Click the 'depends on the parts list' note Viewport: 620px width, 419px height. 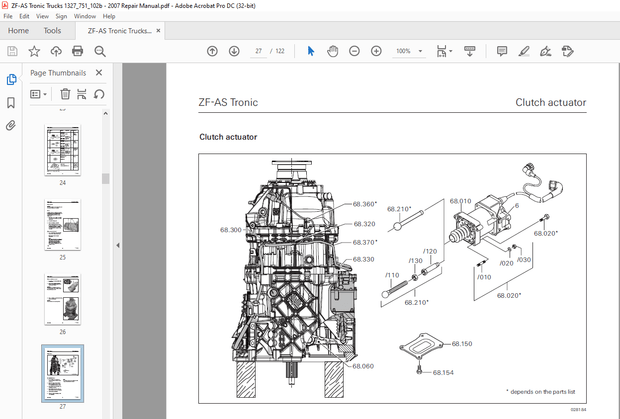[541, 392]
